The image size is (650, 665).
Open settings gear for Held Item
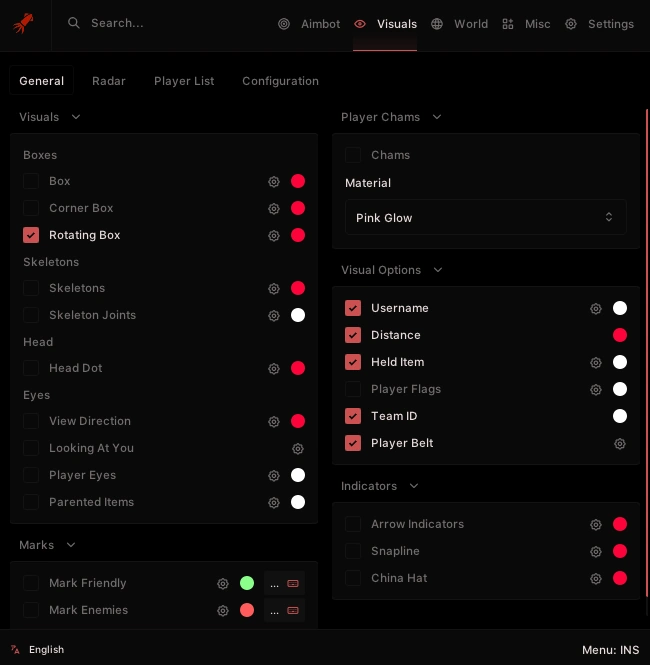click(x=596, y=362)
